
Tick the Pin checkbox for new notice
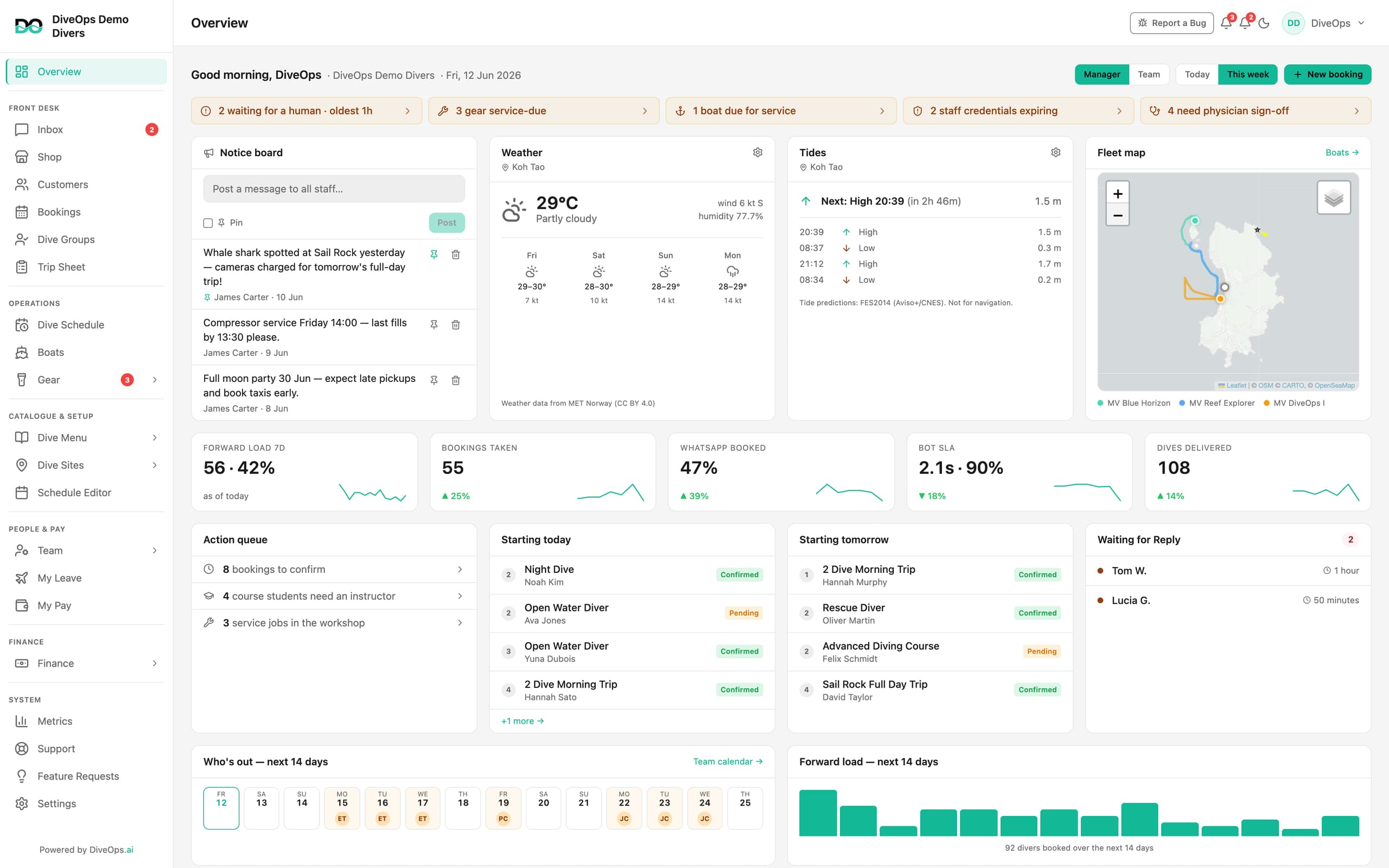point(208,223)
